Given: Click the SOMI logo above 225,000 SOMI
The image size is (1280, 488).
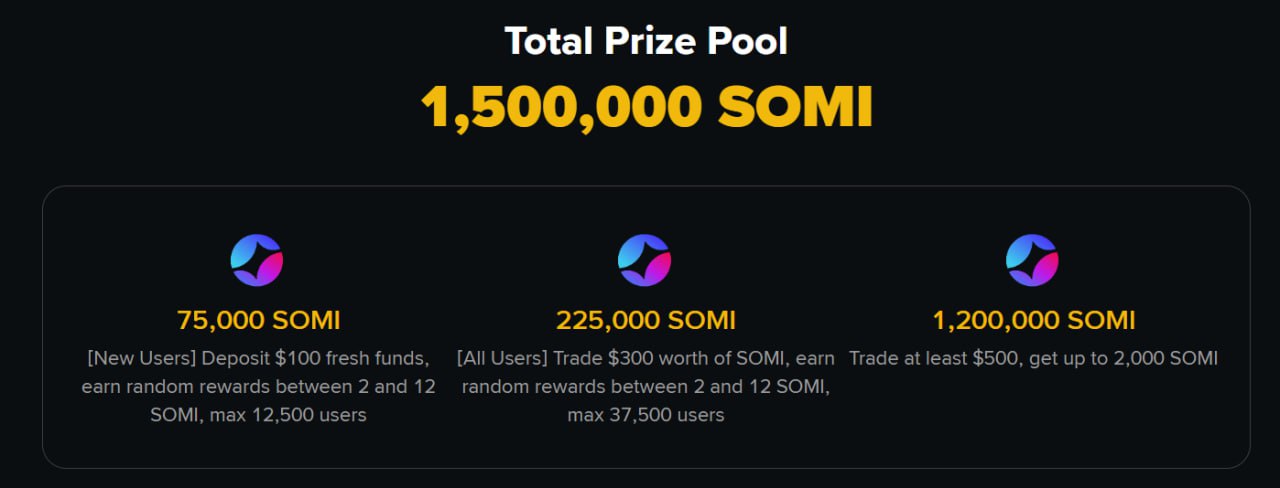Looking at the screenshot, I should pyautogui.click(x=644, y=260).
